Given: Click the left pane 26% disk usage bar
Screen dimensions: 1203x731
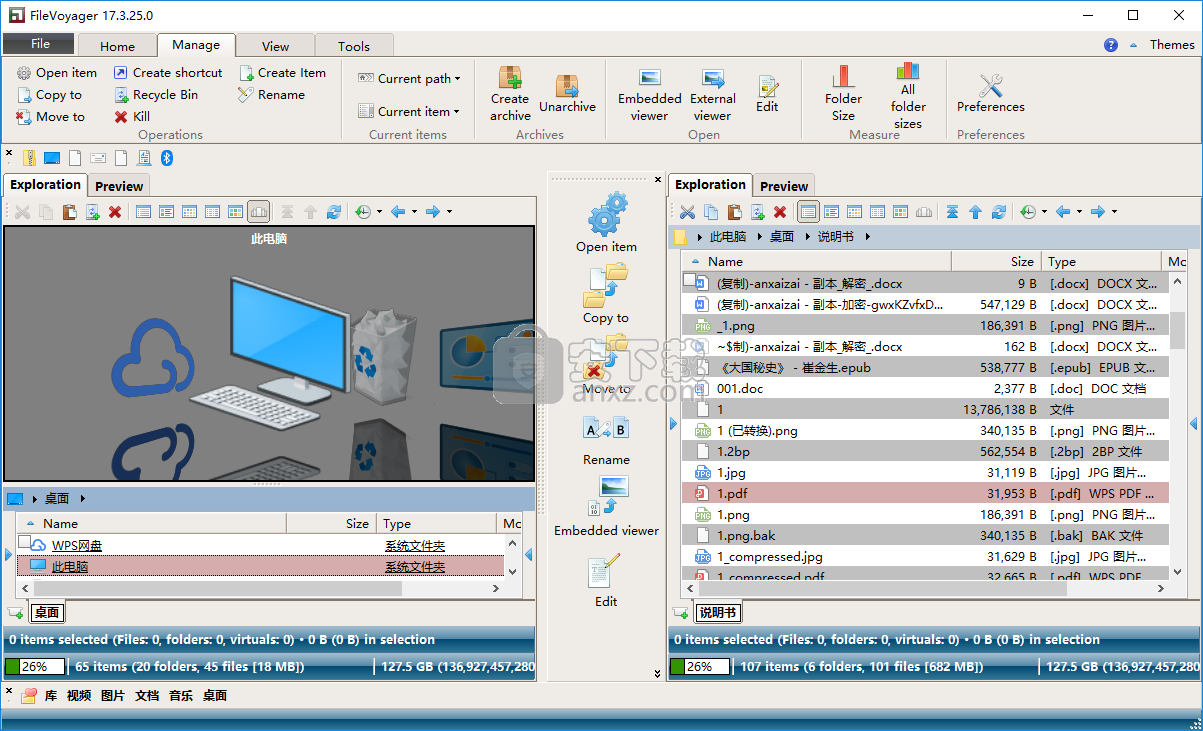Looking at the screenshot, I should click(35, 666).
